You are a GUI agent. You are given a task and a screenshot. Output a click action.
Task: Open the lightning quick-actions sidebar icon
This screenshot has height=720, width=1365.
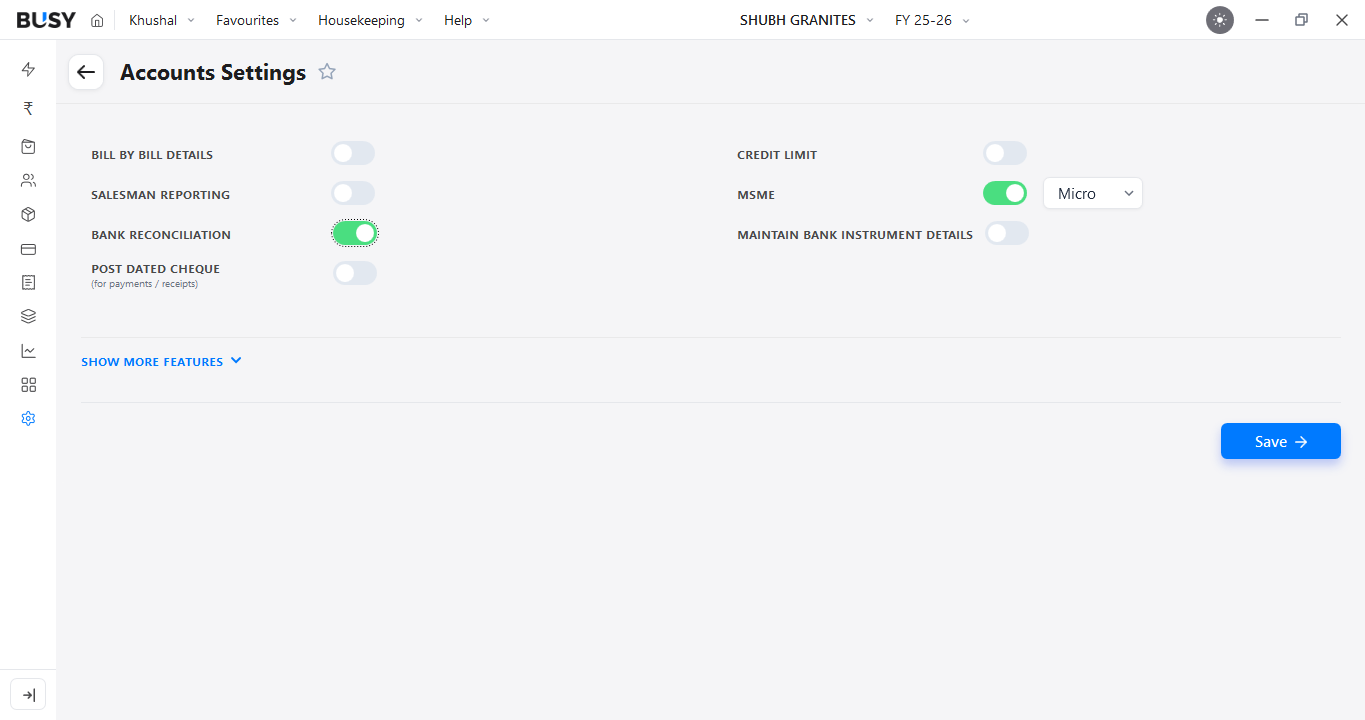click(x=28, y=69)
